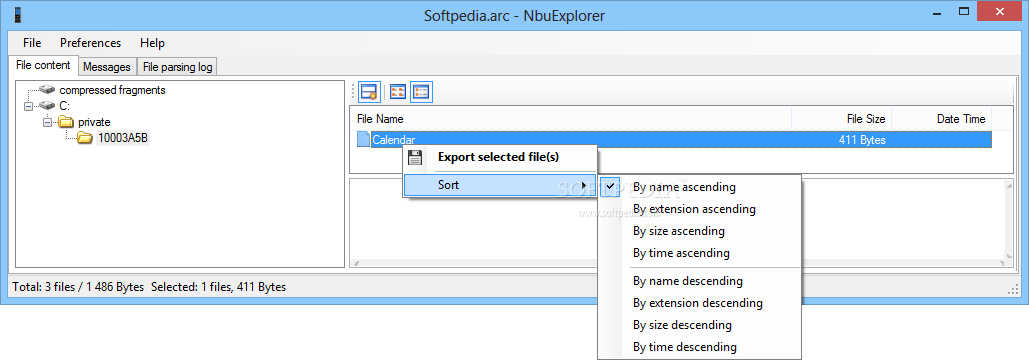Maximize the NbuExplorer window

click(x=964, y=11)
